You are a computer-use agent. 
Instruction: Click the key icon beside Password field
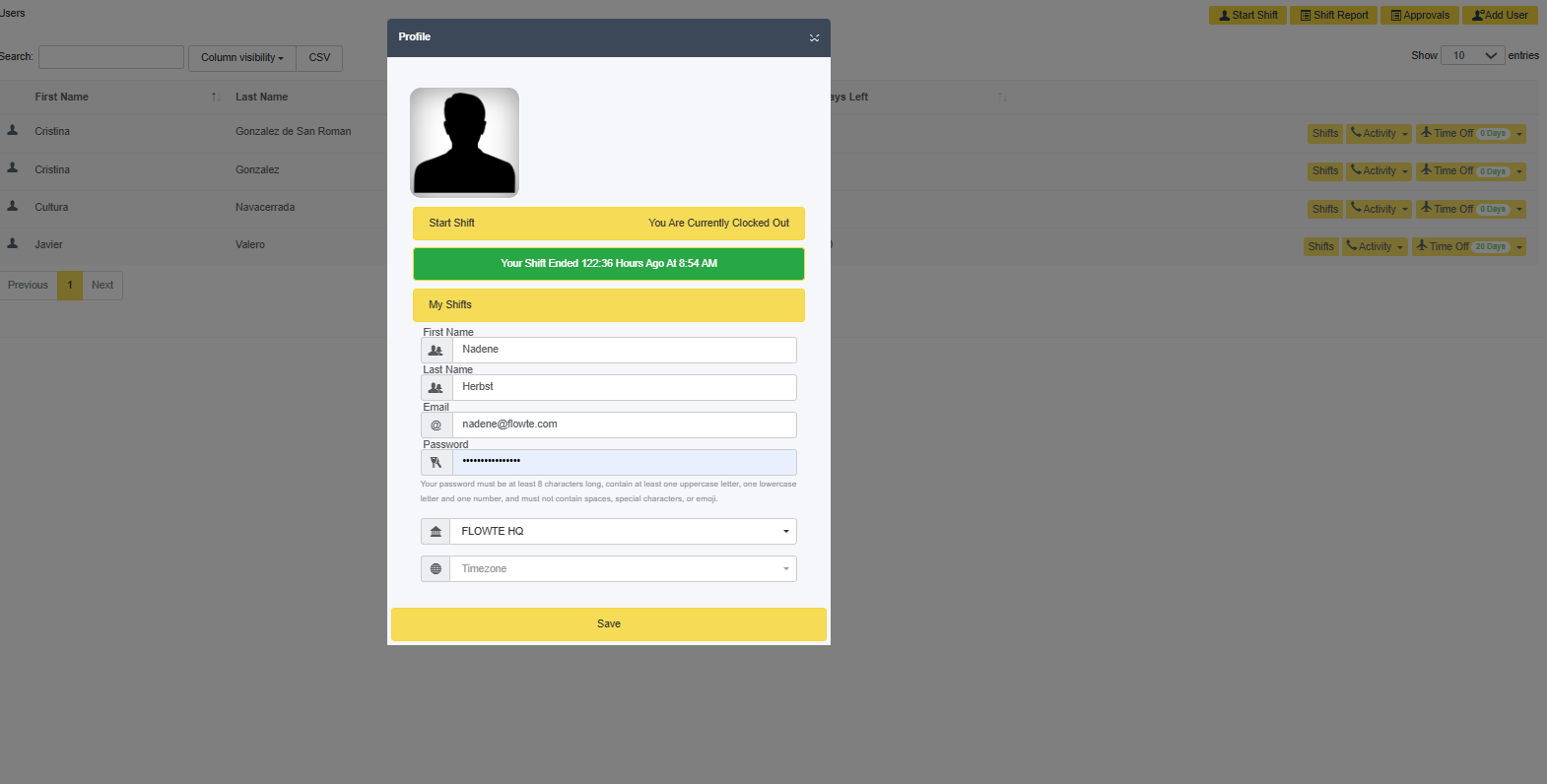click(437, 463)
